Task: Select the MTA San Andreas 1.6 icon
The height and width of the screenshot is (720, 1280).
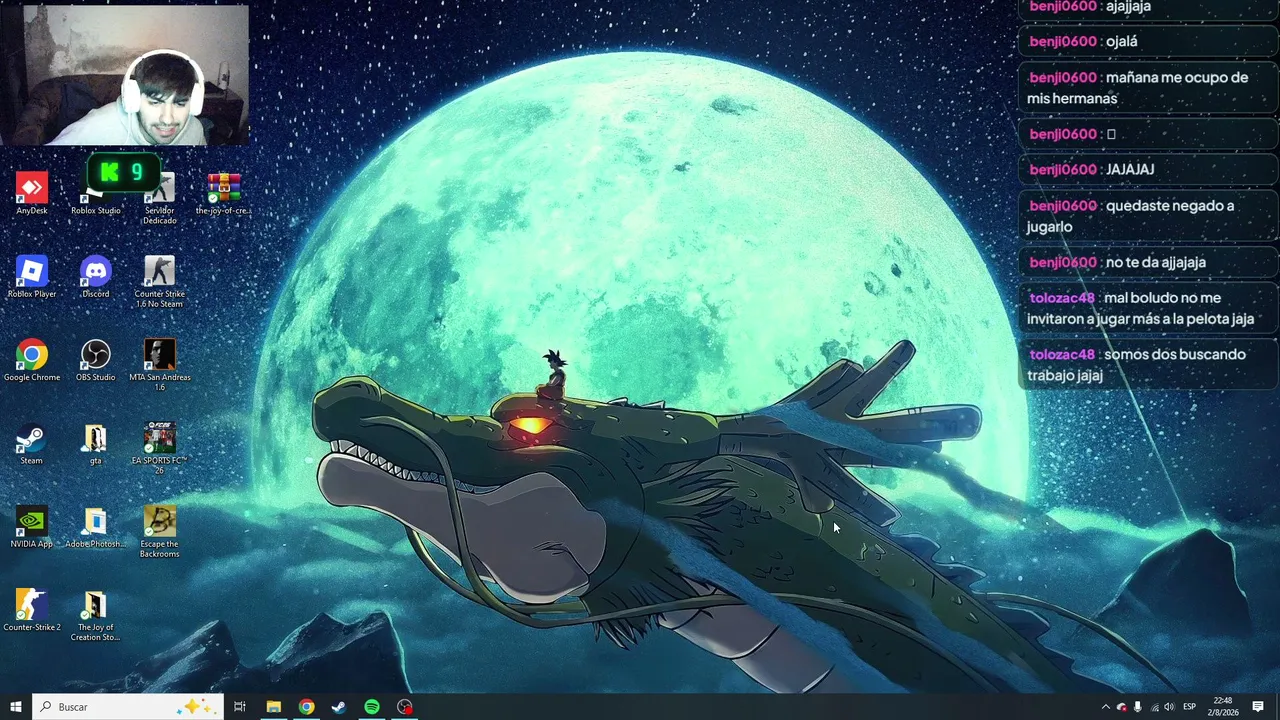Action: tap(160, 365)
